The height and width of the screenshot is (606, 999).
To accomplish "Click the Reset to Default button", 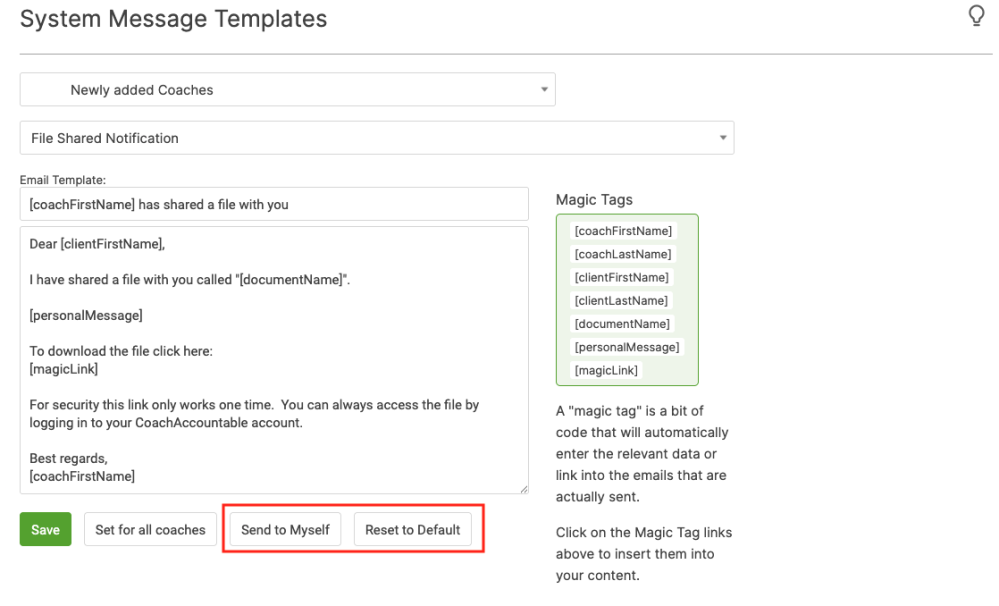I will point(412,530).
